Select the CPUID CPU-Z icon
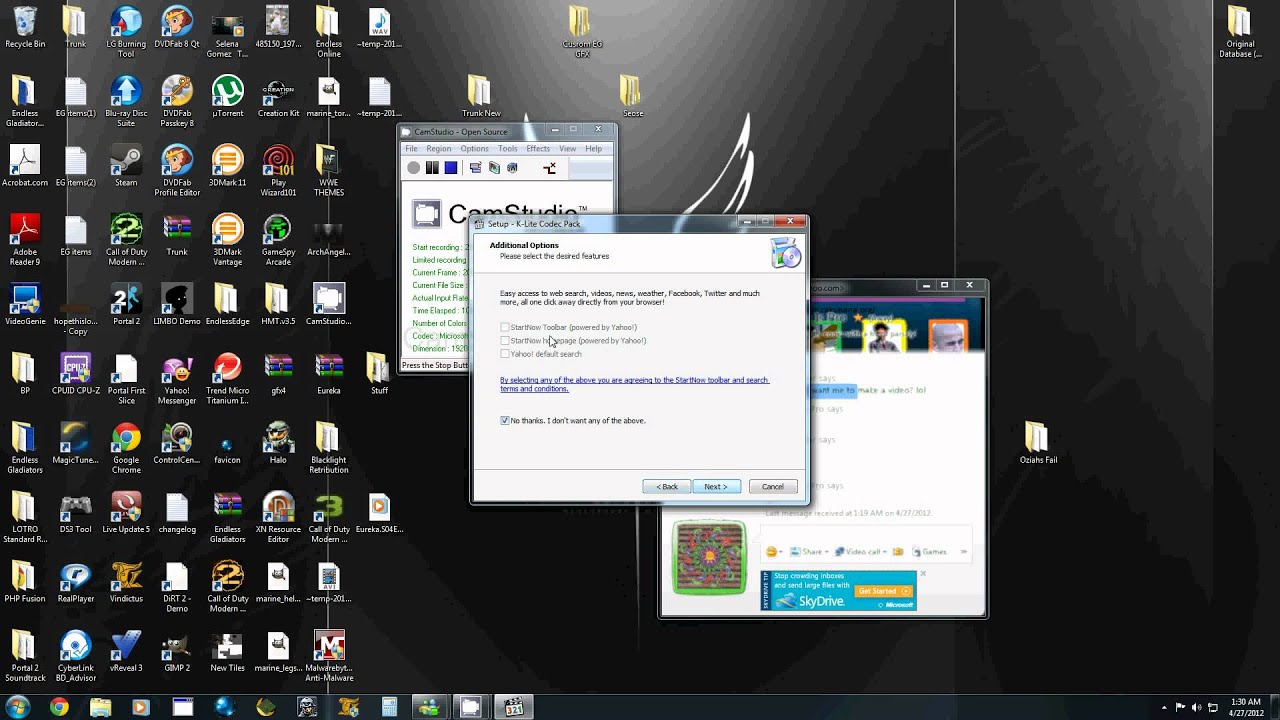The height and width of the screenshot is (720, 1280). (x=75, y=374)
